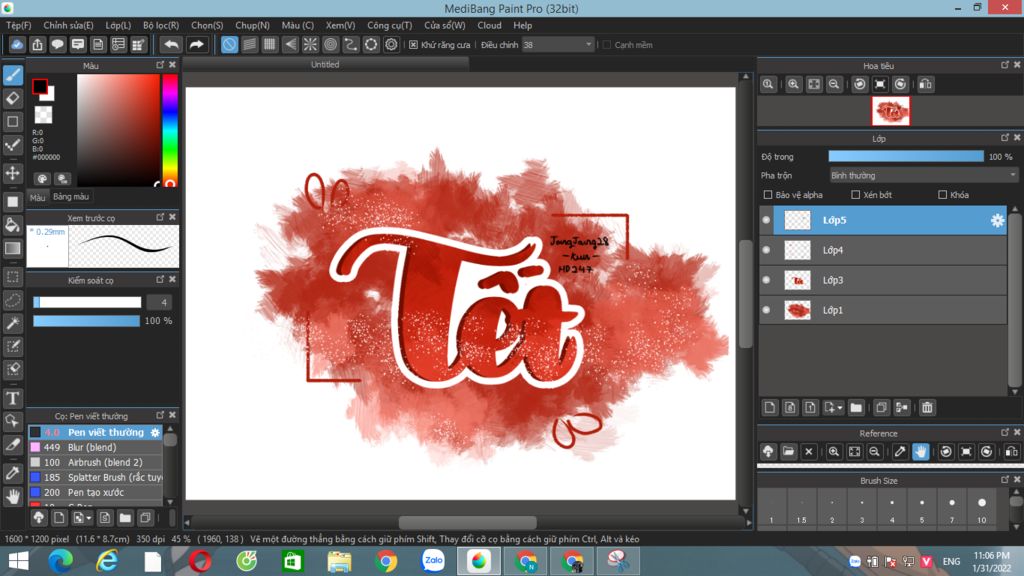
Task: Click the brush size value field showing 4
Action: pyautogui.click(x=160, y=302)
